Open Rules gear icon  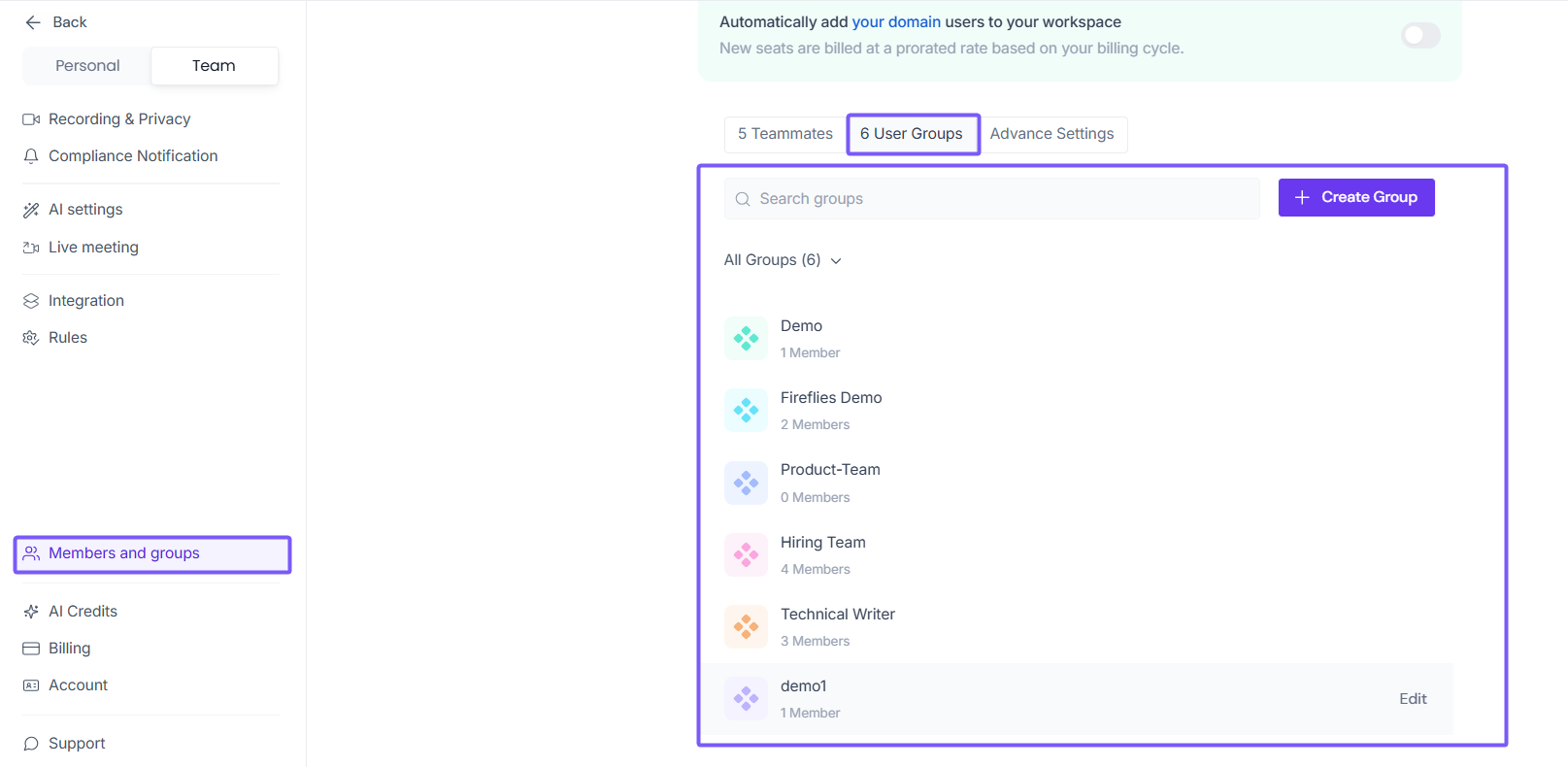click(31, 338)
